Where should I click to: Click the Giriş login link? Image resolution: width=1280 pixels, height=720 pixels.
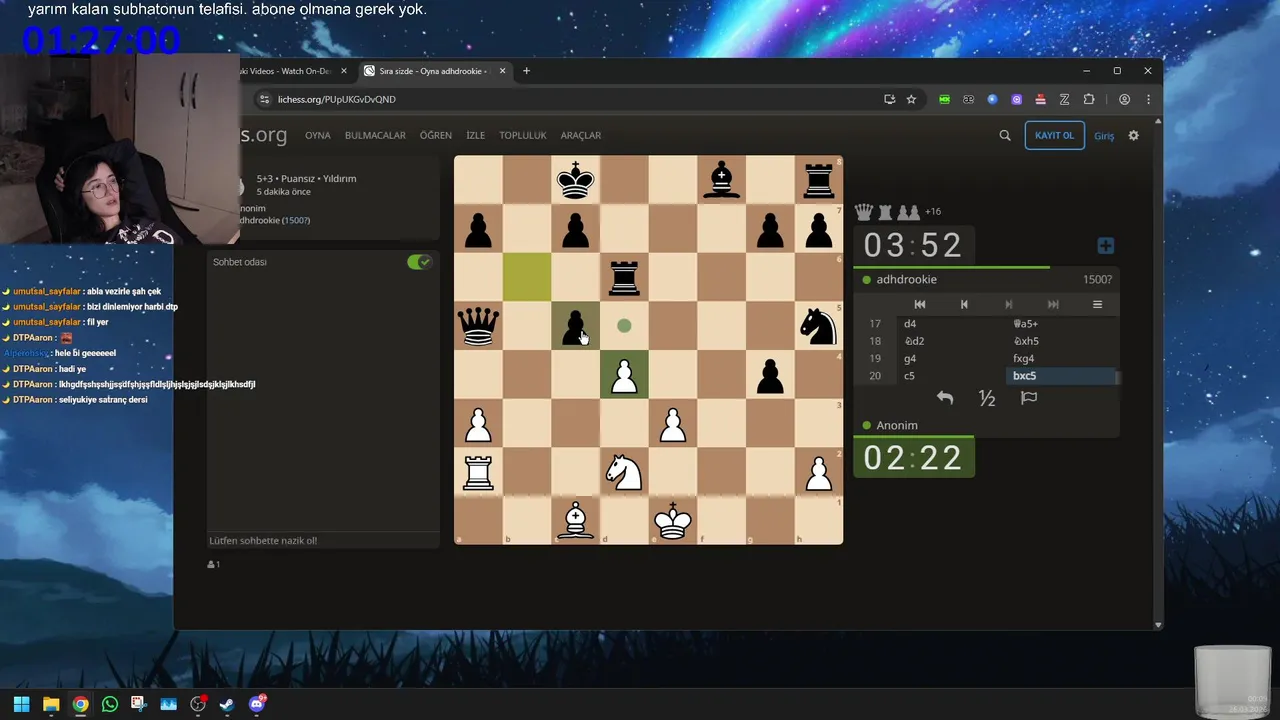pyautogui.click(x=1104, y=136)
